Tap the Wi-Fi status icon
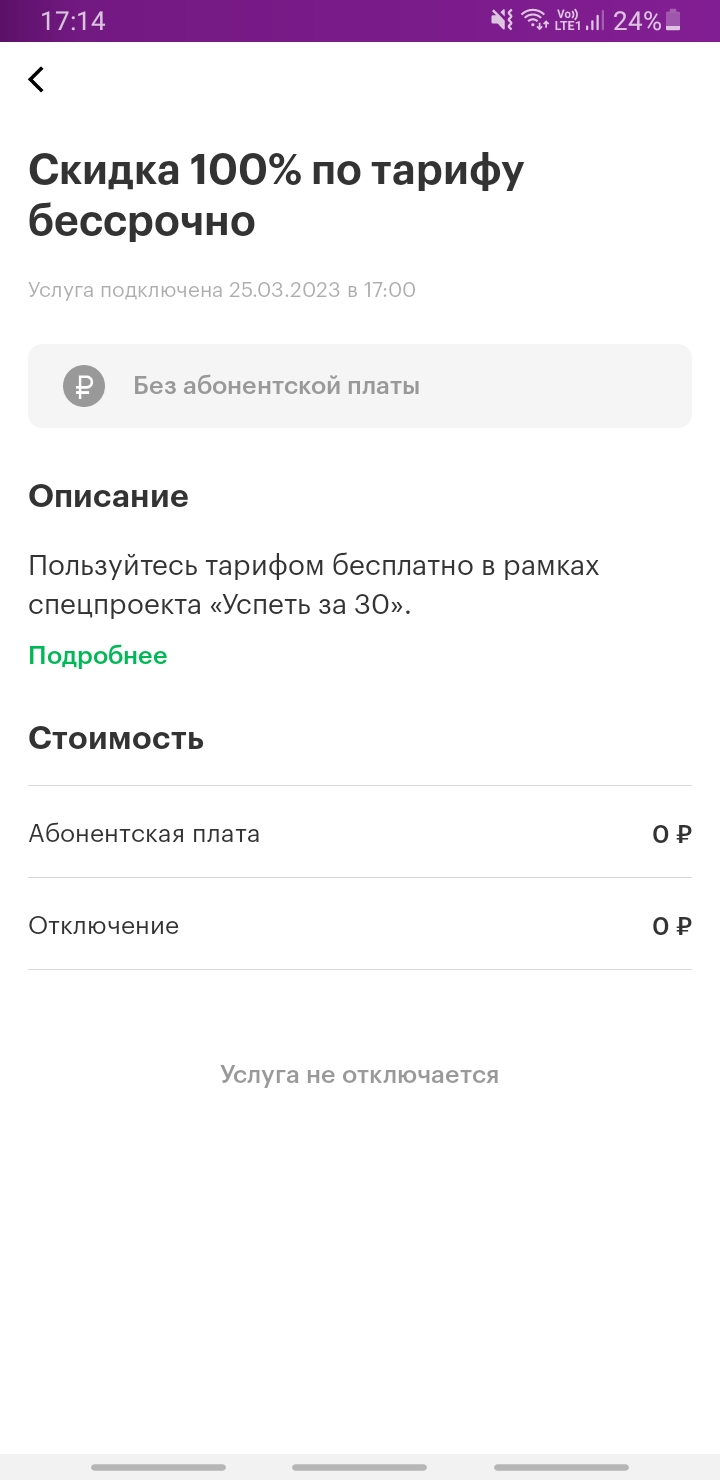Image resolution: width=720 pixels, height=1480 pixels. click(x=535, y=20)
